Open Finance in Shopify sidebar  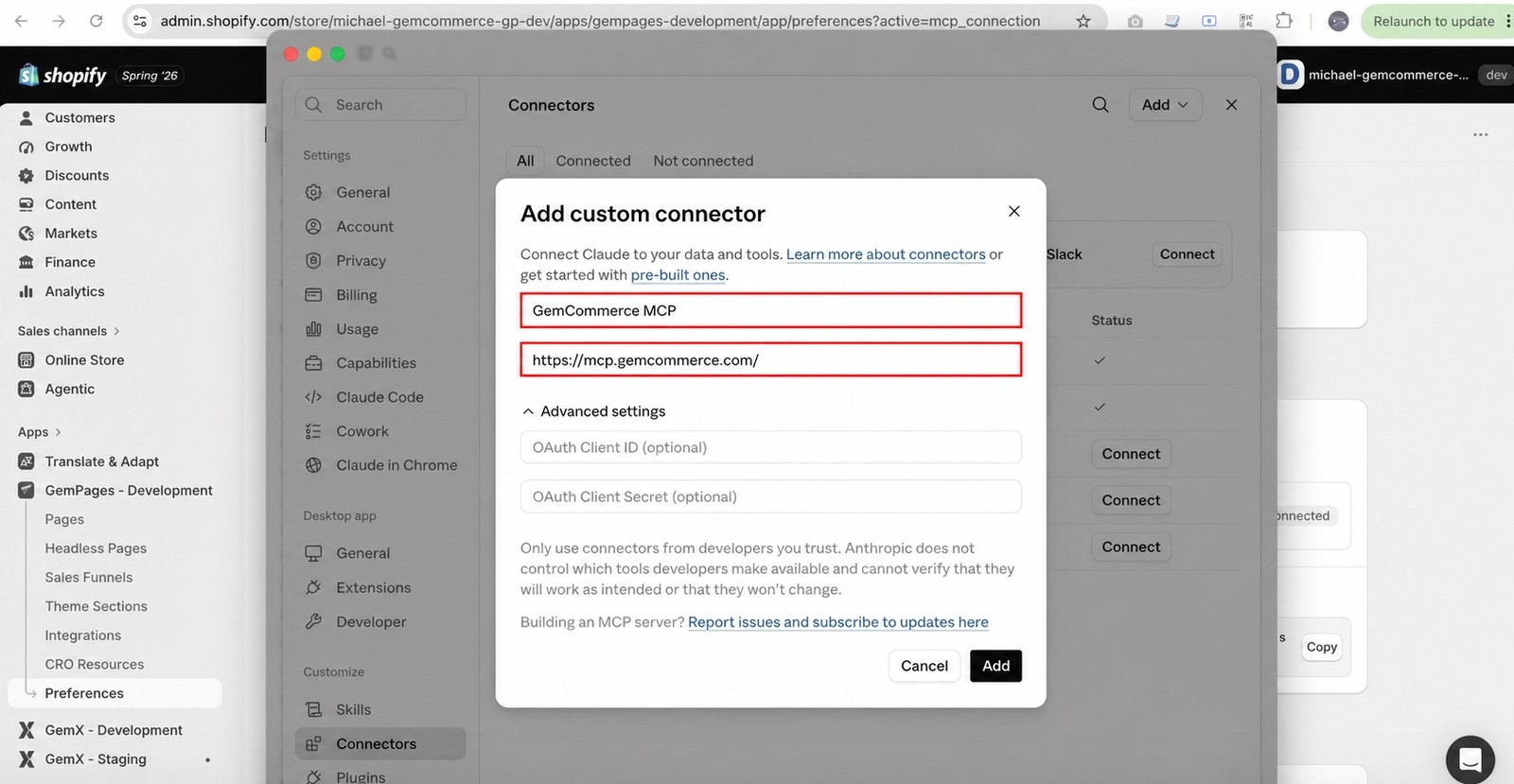tap(70, 262)
